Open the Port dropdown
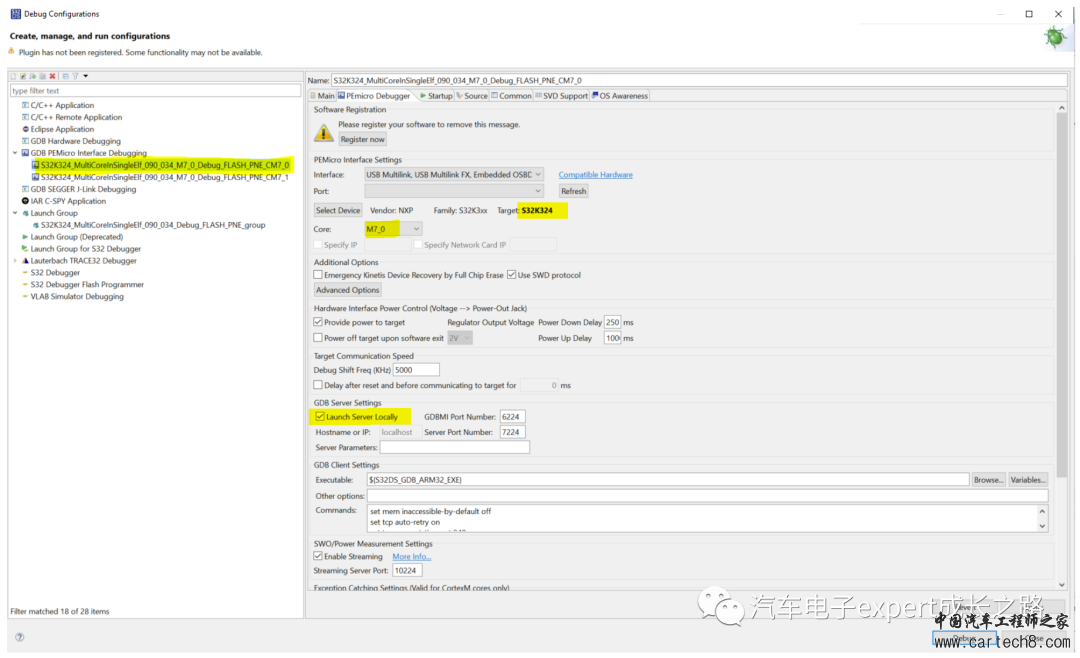This screenshot has height=658, width=1080. [x=454, y=191]
